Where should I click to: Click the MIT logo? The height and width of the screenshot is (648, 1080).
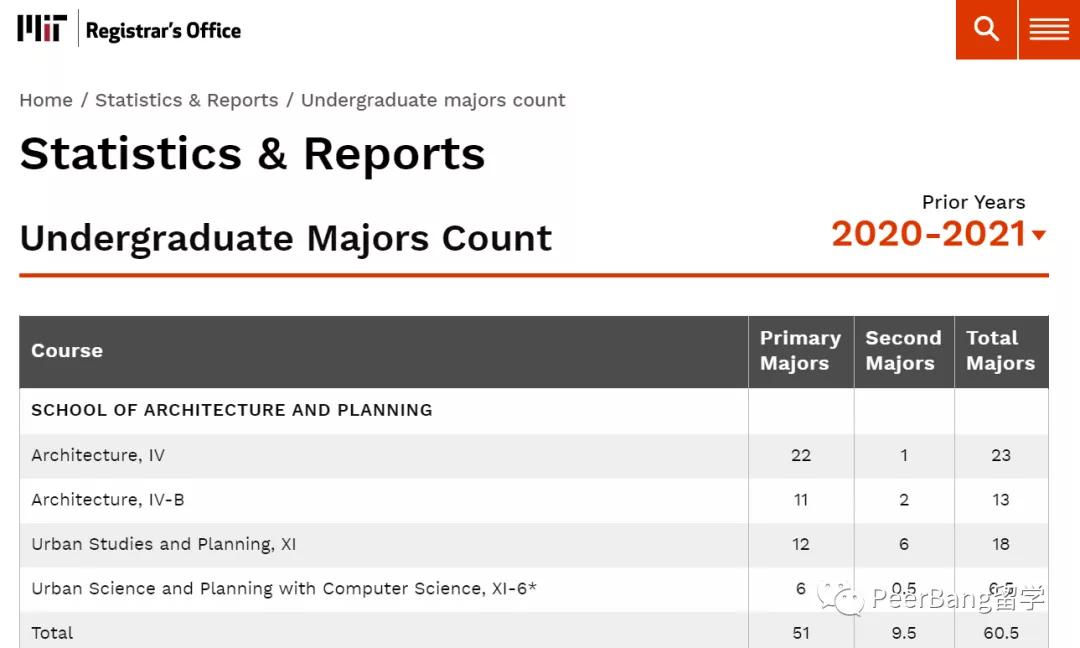point(41,29)
